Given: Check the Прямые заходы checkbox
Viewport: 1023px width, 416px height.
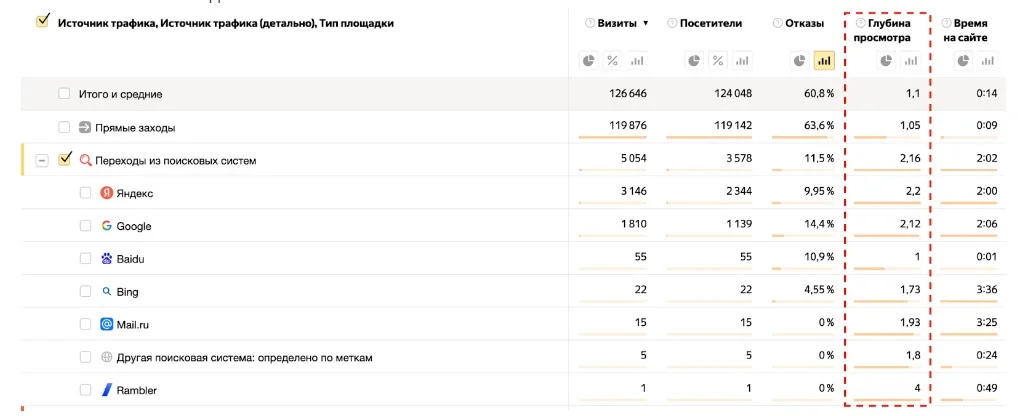Looking at the screenshot, I should (x=63, y=127).
